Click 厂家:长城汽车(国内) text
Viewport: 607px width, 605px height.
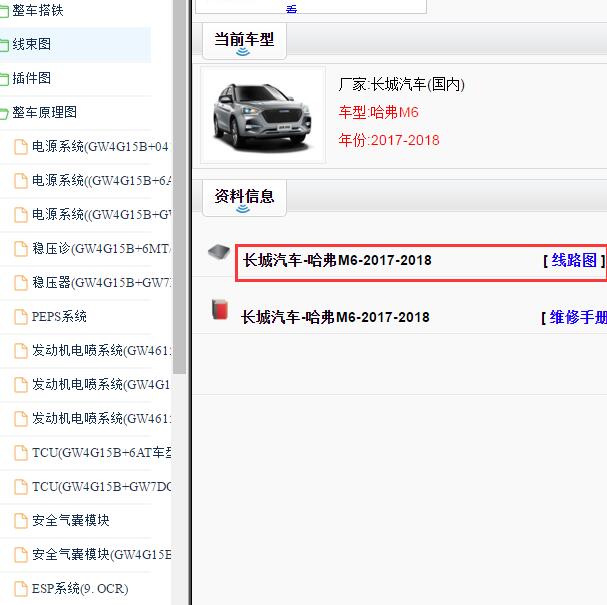[401, 84]
